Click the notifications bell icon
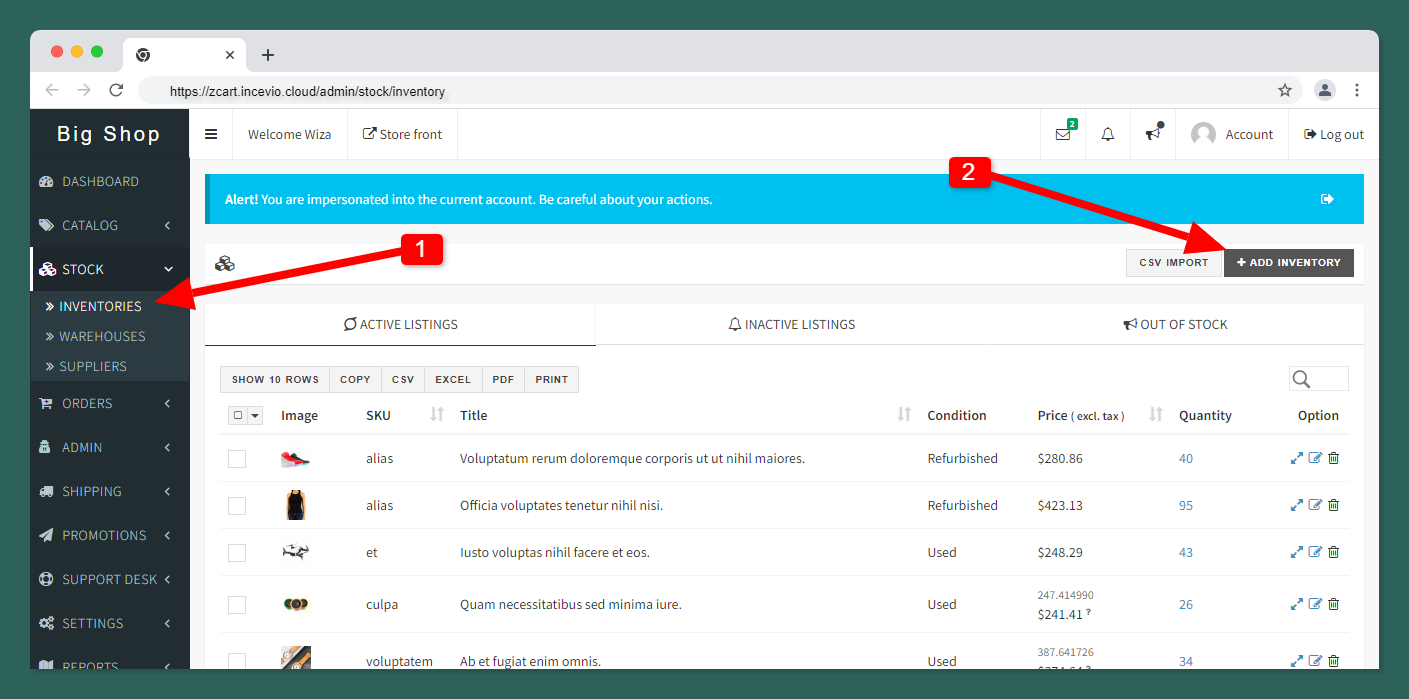Image resolution: width=1409 pixels, height=699 pixels. click(x=1108, y=134)
